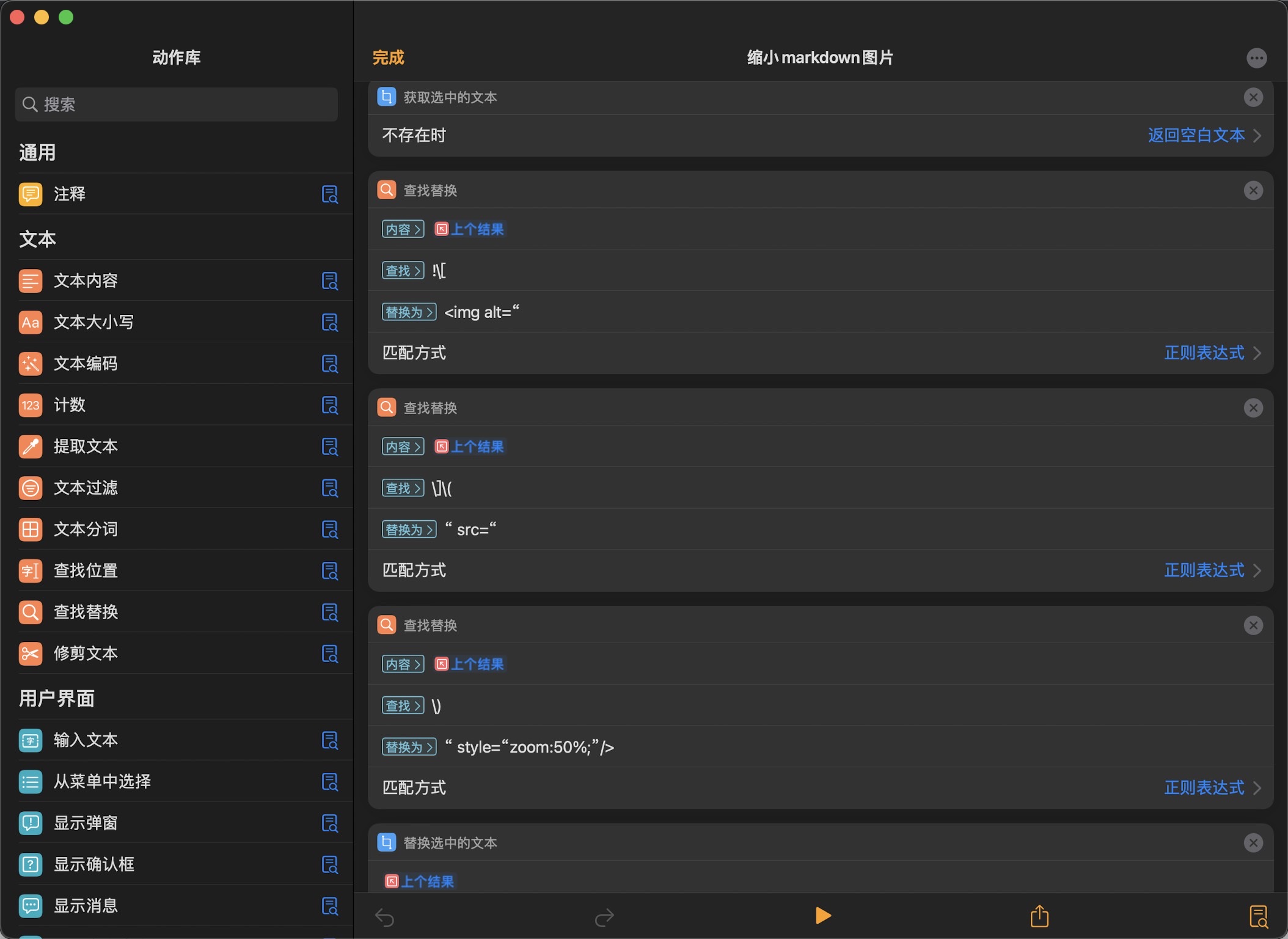Select the 显示弹窗 icon
Viewport: 1288px width, 939px height.
[31, 823]
